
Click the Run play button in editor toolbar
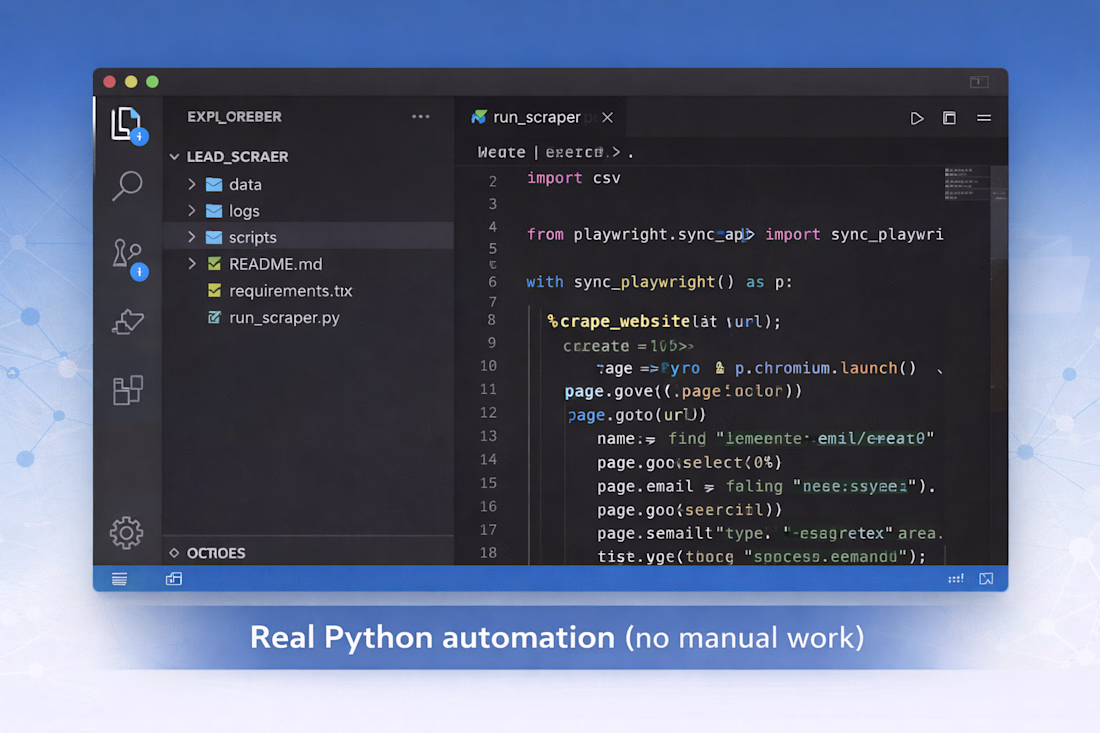pyautogui.click(x=916, y=118)
